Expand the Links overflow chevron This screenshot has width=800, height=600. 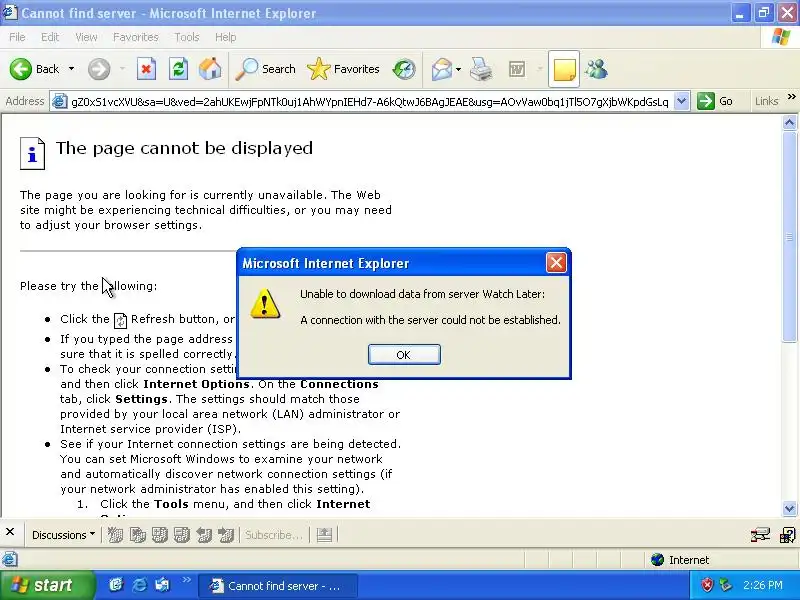[x=791, y=96]
